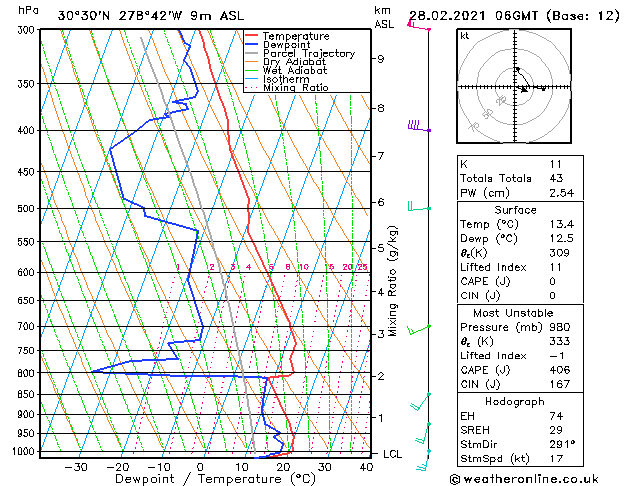Click the surface theta-e value '309'
The width and height of the screenshot is (629, 486).
click(560, 253)
